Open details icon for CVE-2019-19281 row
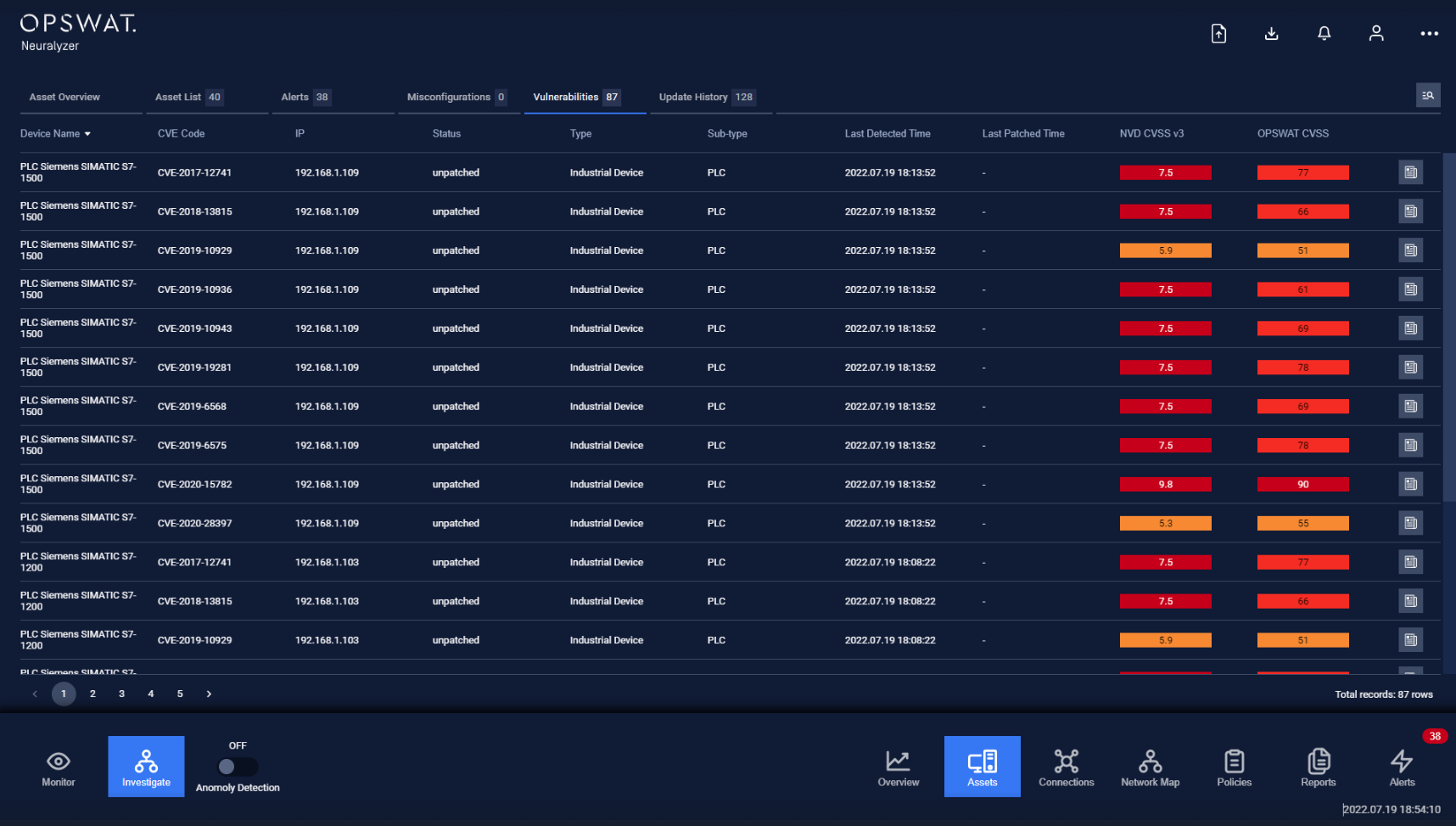 coord(1410,368)
